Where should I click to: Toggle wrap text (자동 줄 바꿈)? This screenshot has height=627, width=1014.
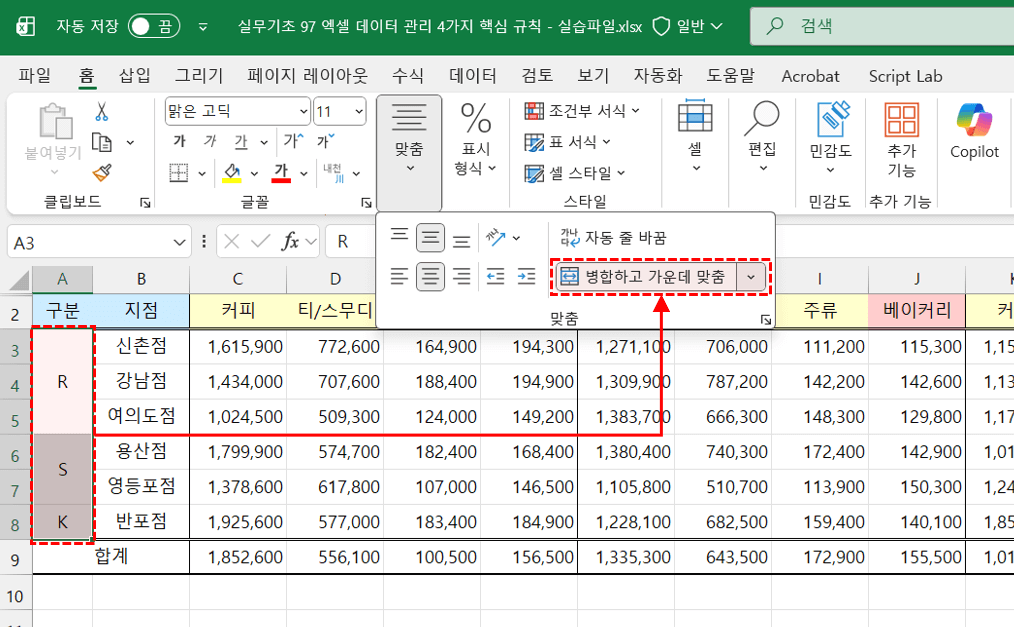pos(613,238)
